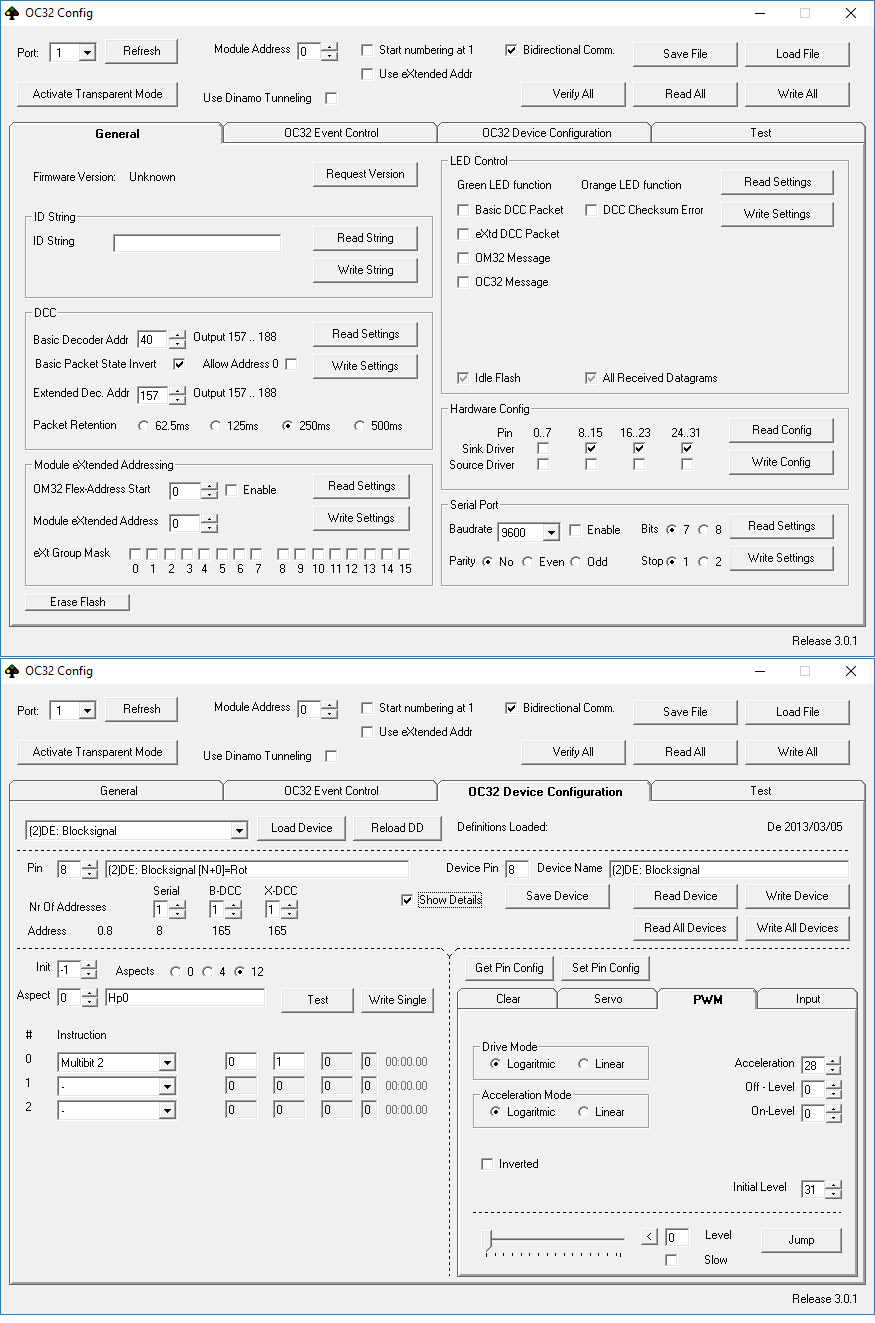The image size is (875, 1323).
Task: Open the Multibit 2 instruction dropdown
Action: click(x=167, y=1062)
